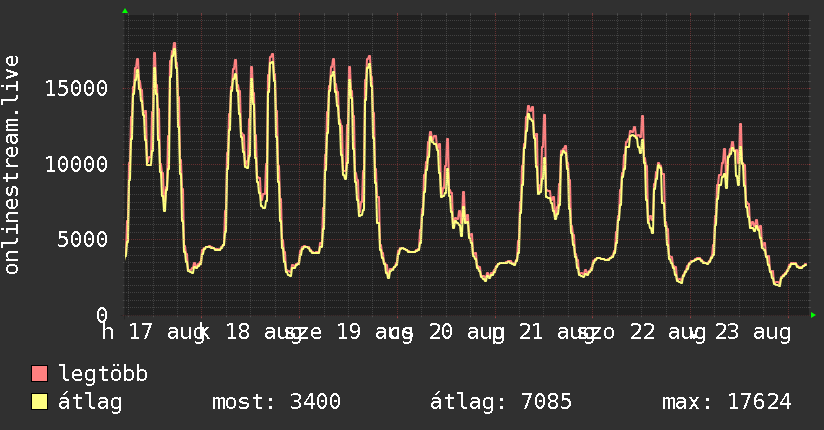Screen dimensions: 824x430
Task: Click the yellow átlag legend color swatch
Action: [39, 402]
